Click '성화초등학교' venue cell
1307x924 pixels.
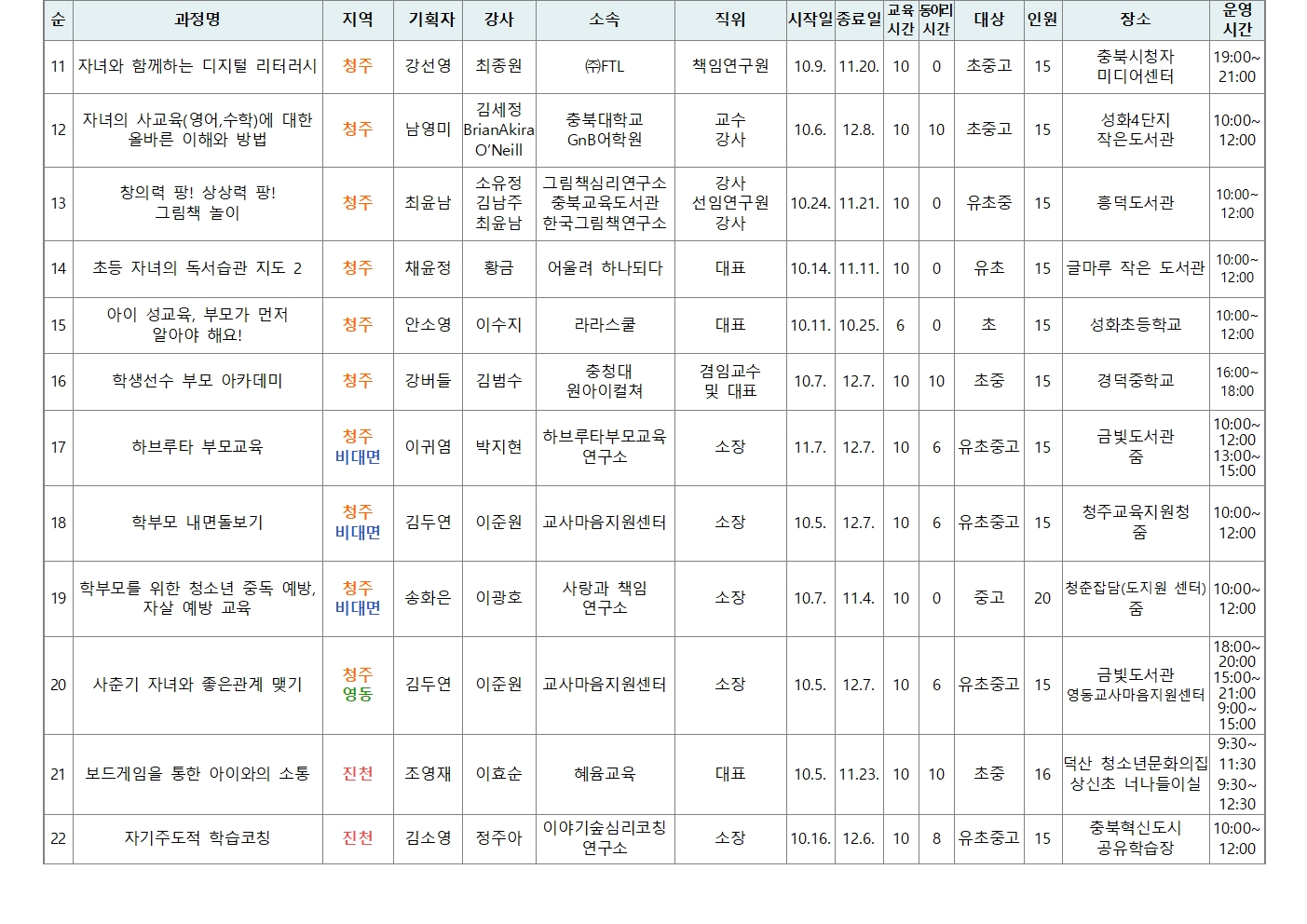tap(1135, 325)
